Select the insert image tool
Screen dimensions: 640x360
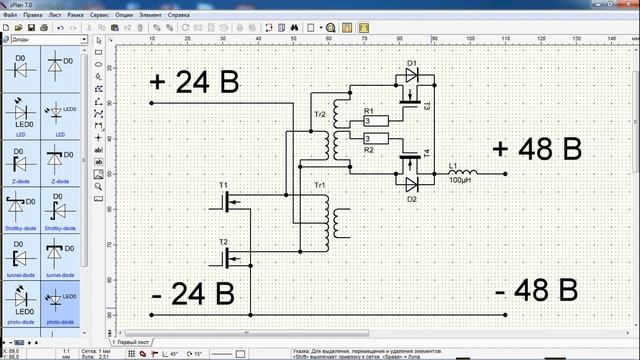(x=98, y=174)
